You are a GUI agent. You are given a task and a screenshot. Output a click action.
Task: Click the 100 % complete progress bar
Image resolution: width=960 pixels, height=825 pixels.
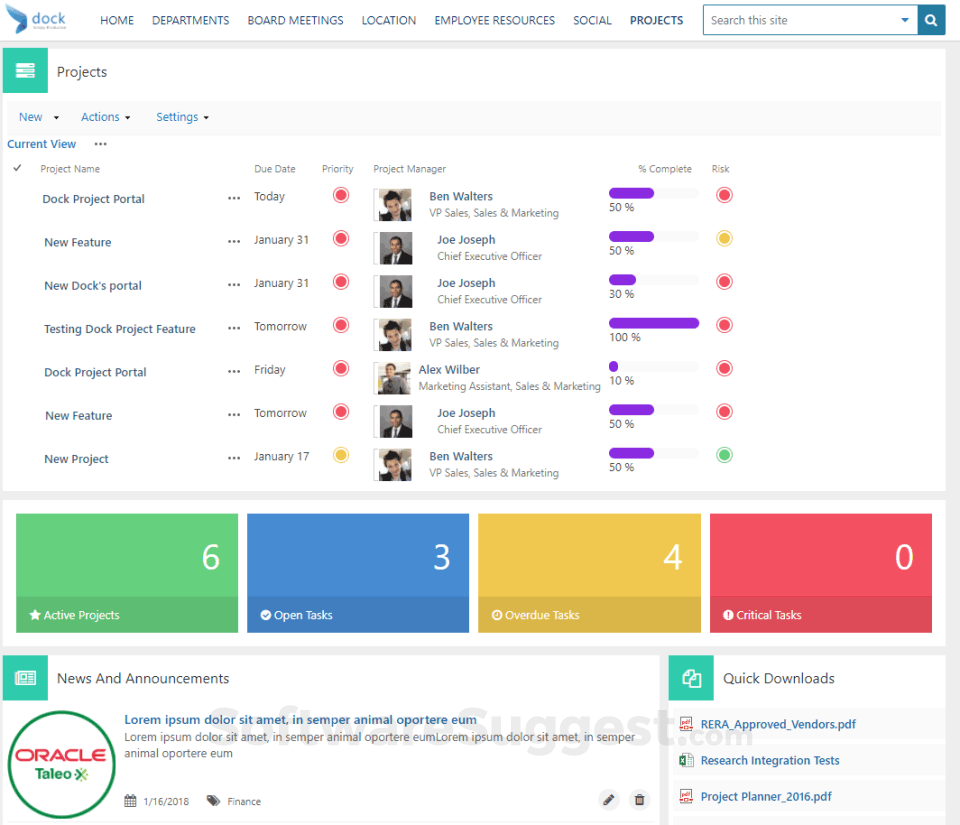653,323
